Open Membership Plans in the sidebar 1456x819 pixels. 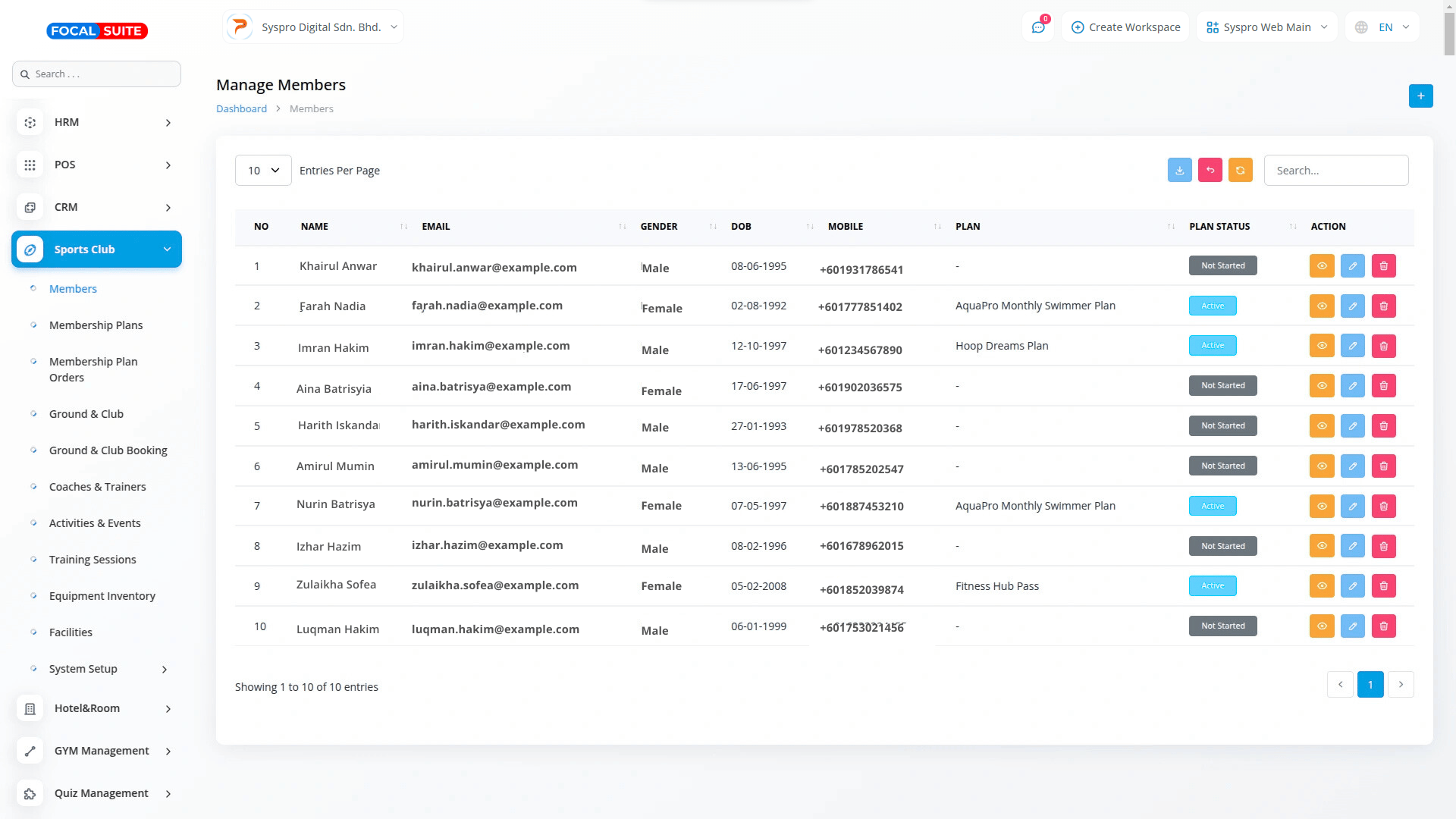point(96,325)
